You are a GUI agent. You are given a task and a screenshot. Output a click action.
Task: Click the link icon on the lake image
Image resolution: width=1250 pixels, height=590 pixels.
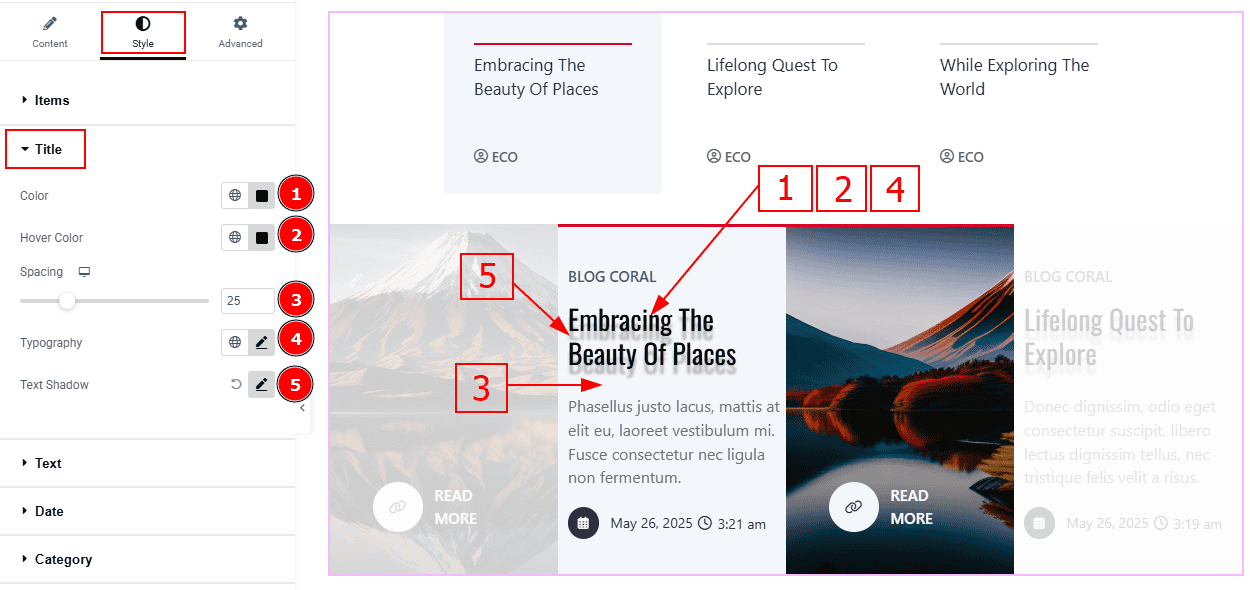tap(853, 507)
